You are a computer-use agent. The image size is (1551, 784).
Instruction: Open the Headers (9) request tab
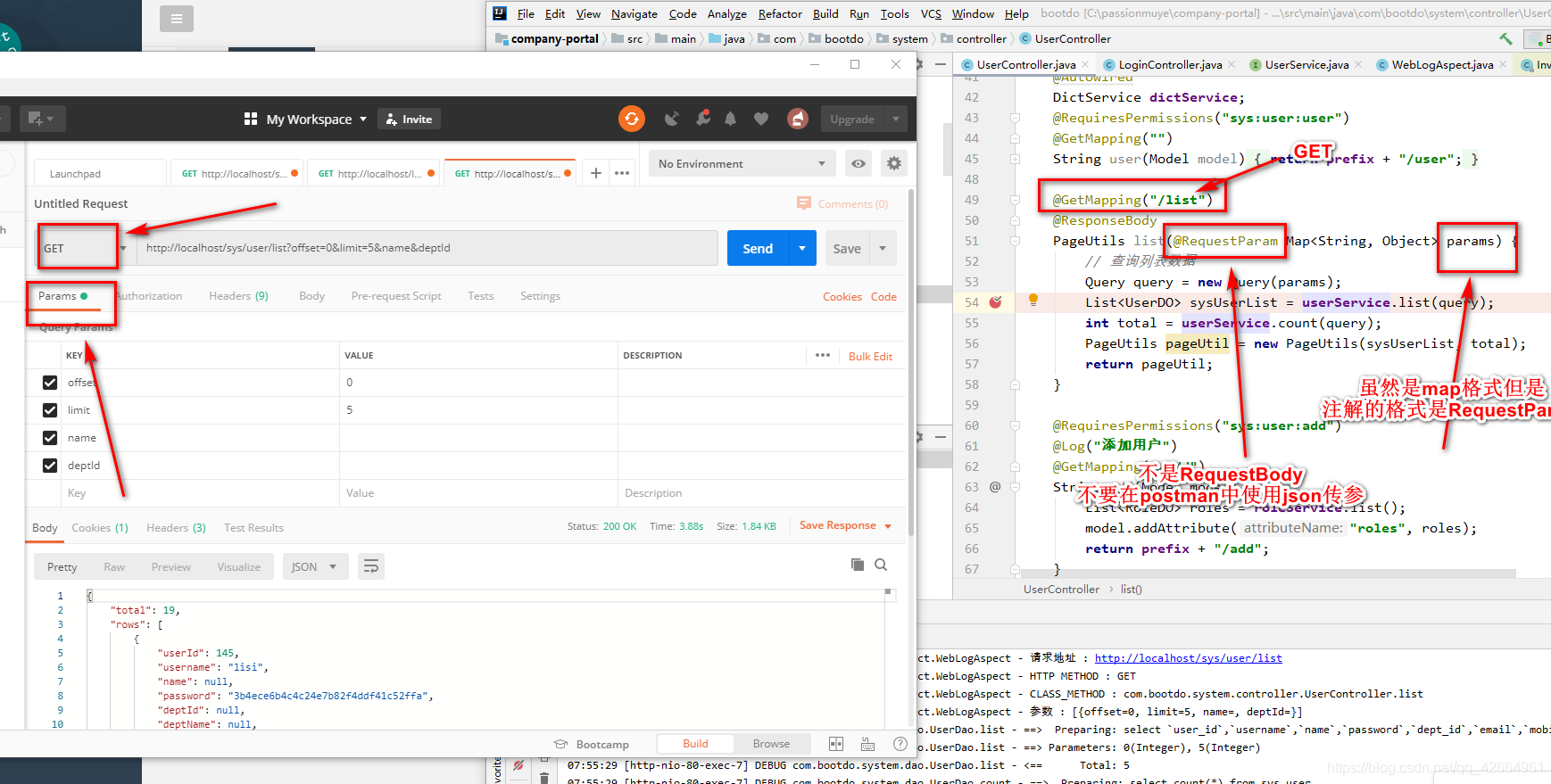[x=238, y=296]
